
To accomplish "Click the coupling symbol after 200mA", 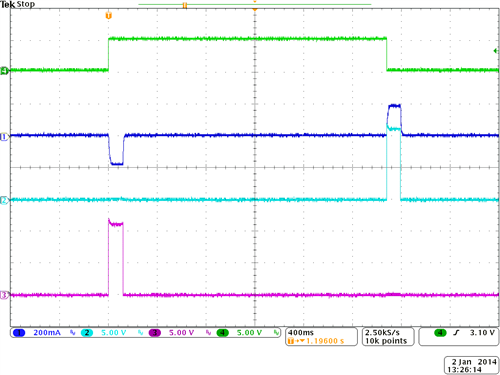I will (72, 333).
